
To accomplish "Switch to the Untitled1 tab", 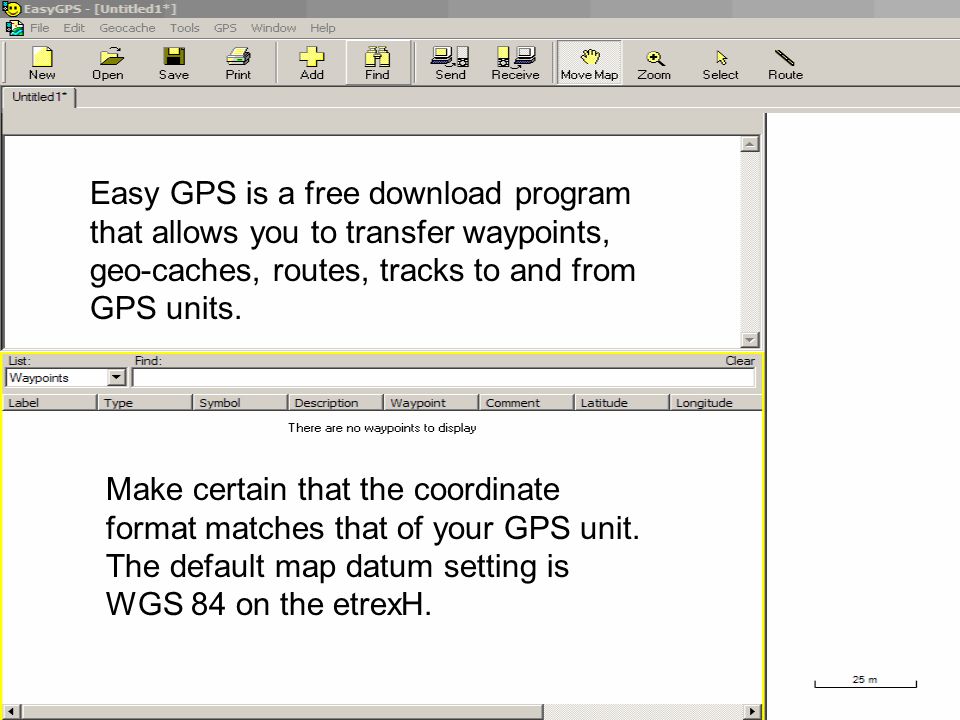I will point(39,97).
